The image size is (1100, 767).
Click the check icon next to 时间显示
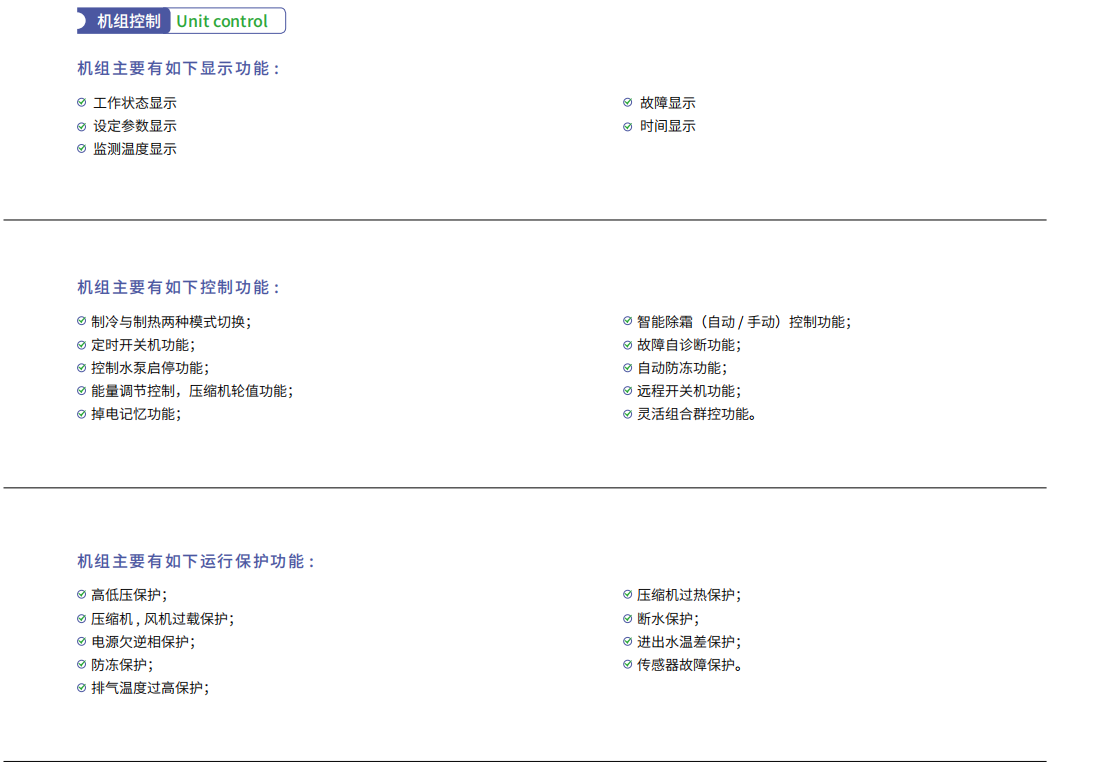pyautogui.click(x=628, y=126)
